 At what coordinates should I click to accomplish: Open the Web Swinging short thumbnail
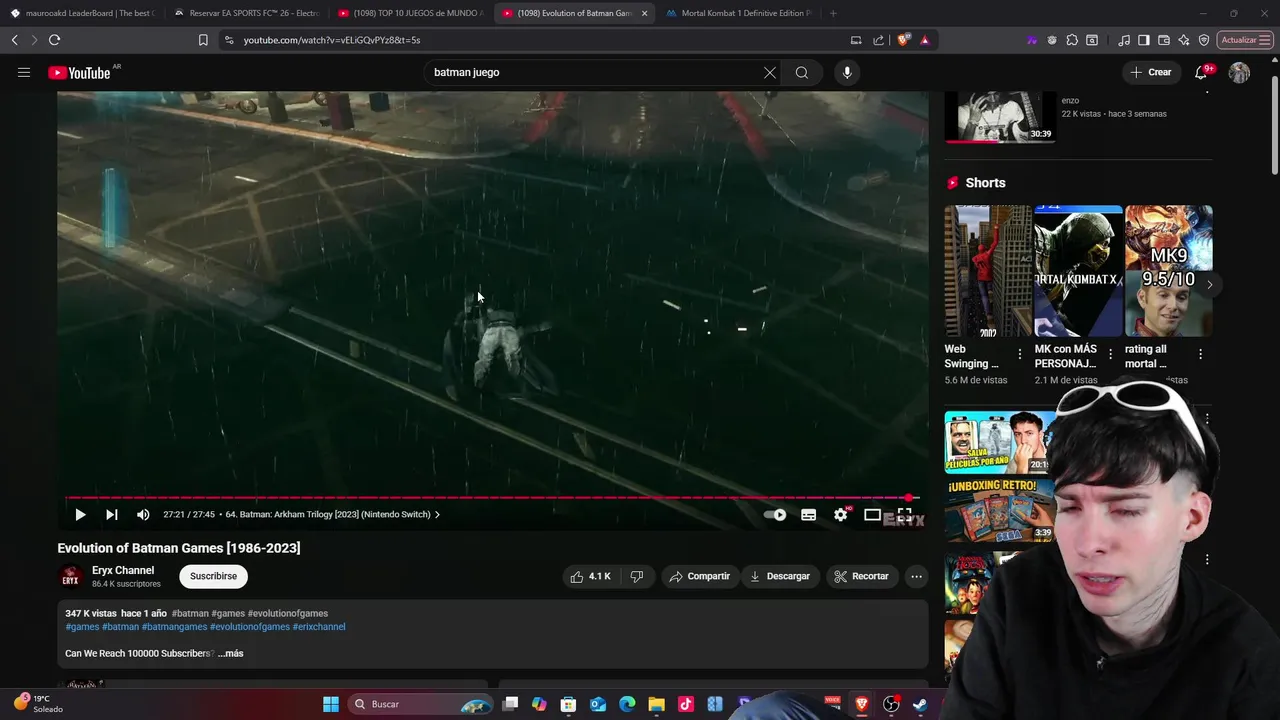click(987, 271)
